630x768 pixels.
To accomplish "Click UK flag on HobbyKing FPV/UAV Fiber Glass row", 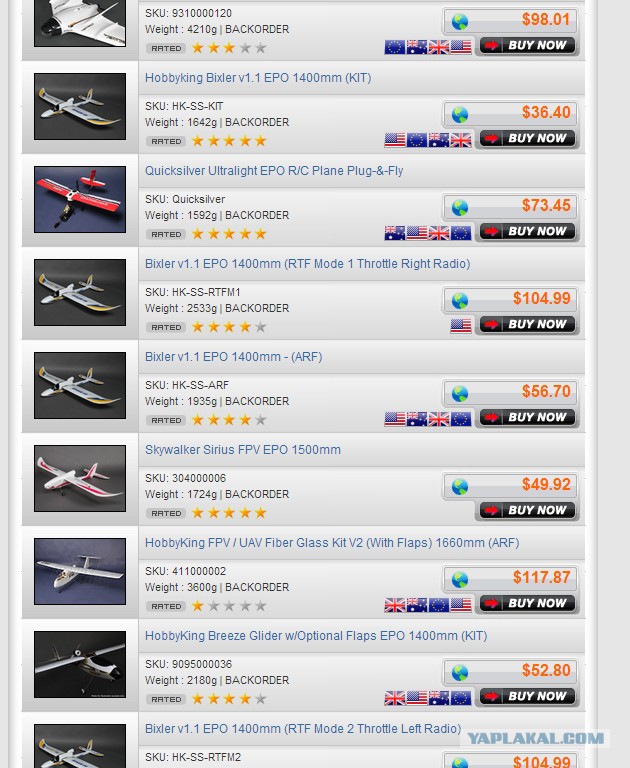I will click(395, 605).
